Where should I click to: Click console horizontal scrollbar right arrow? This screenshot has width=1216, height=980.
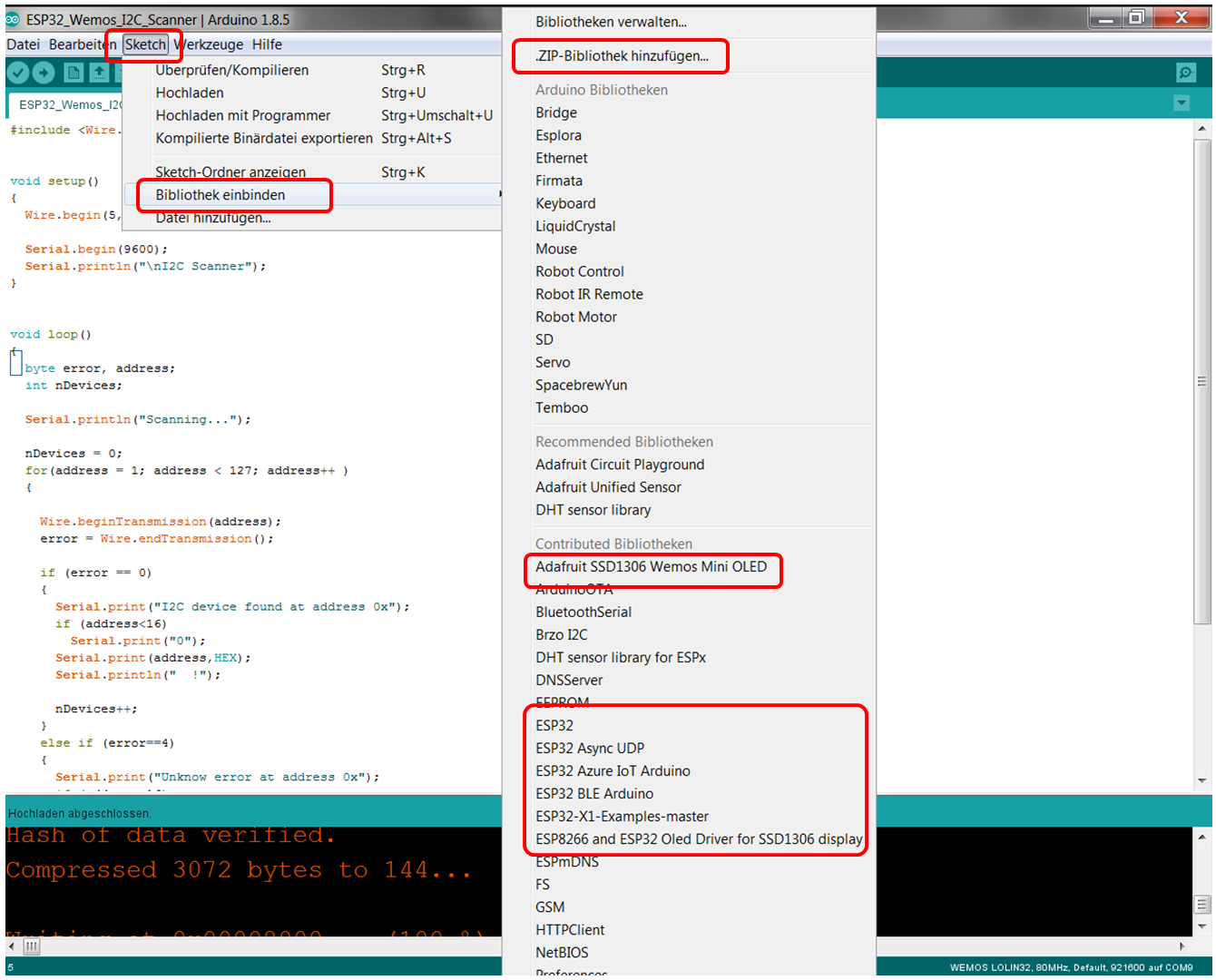click(x=1182, y=946)
